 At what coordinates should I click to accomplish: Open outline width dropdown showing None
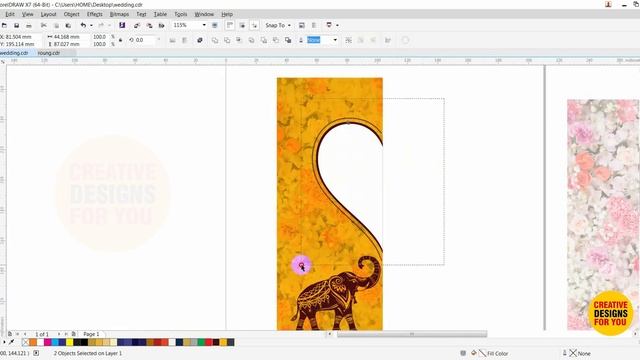tap(335, 40)
